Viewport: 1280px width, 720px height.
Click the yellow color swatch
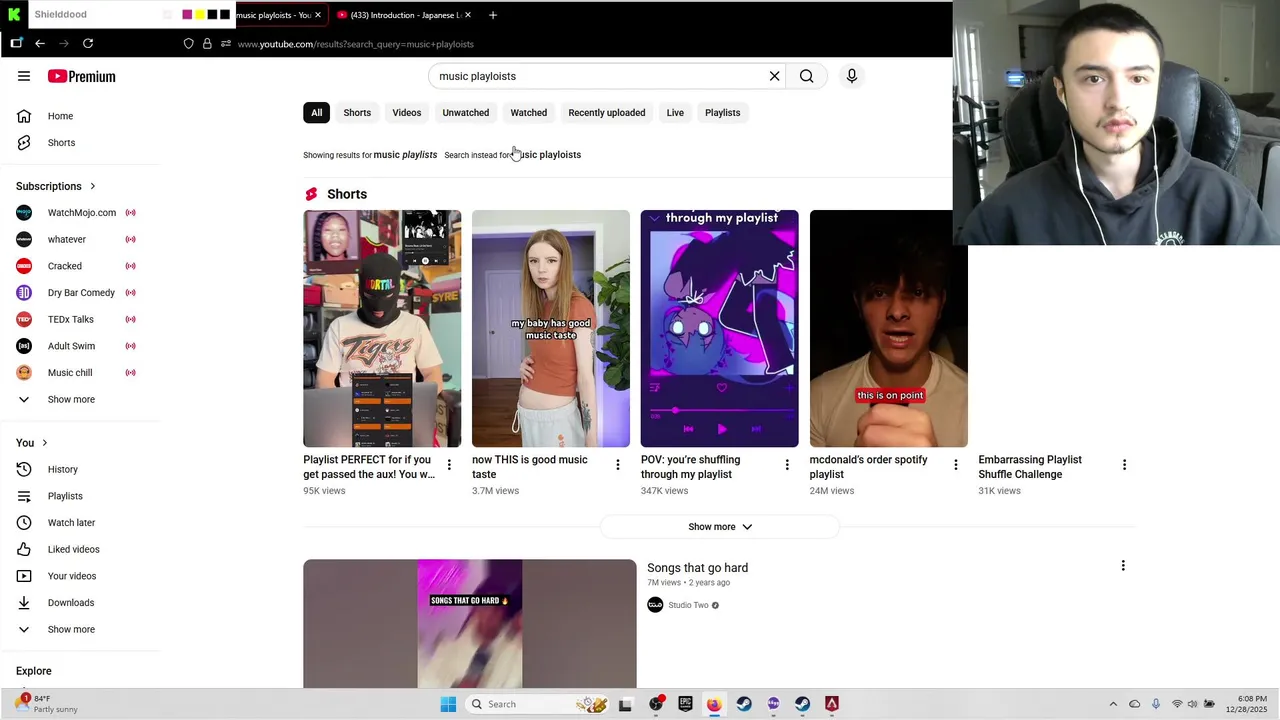coord(200,15)
